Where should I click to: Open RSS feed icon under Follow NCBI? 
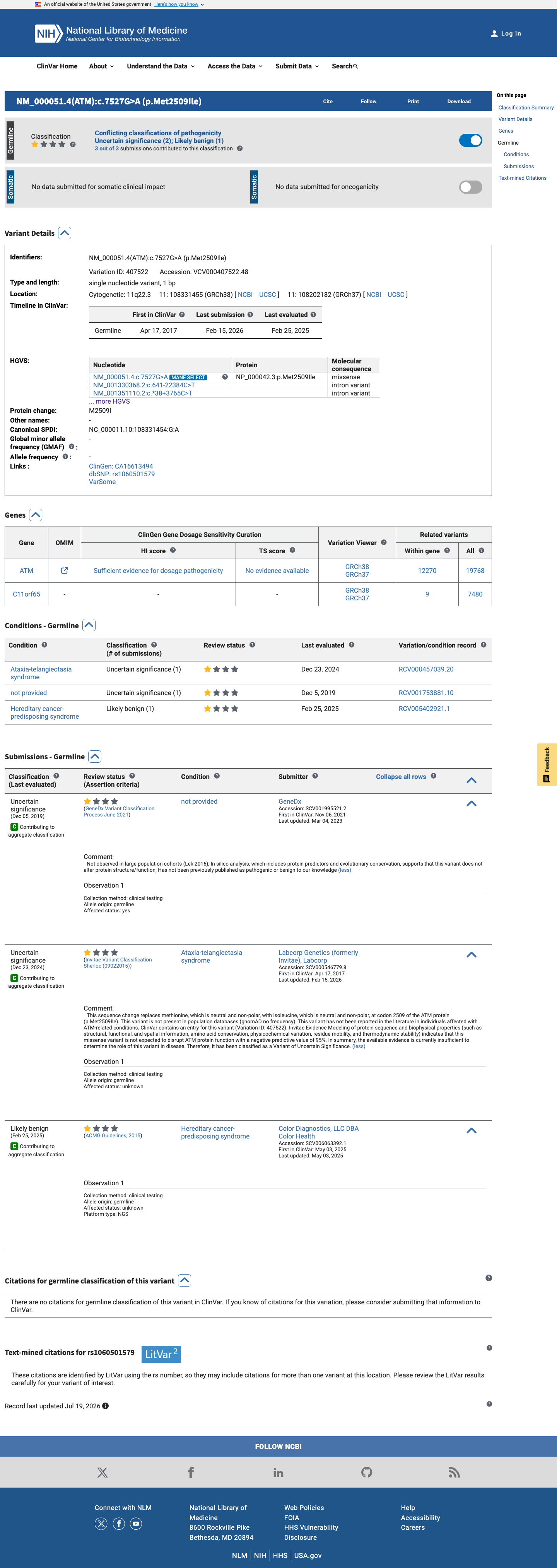coord(454,1472)
